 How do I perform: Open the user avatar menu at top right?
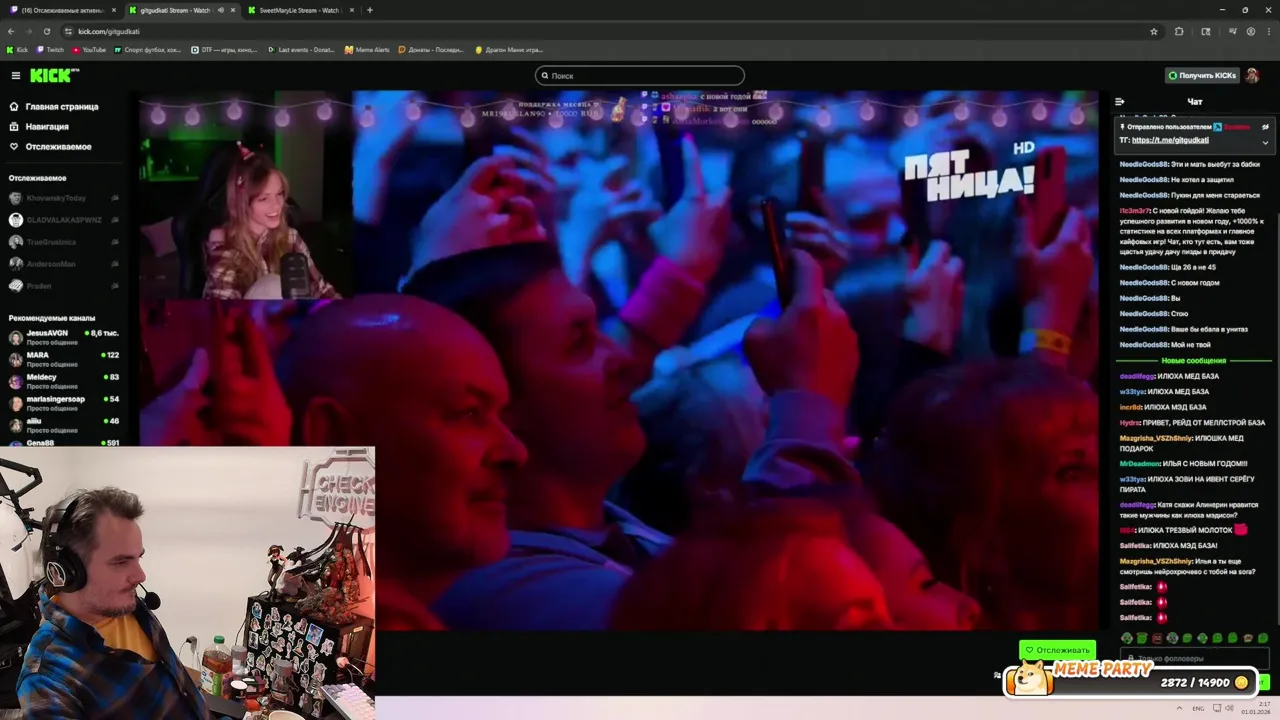(x=1252, y=76)
